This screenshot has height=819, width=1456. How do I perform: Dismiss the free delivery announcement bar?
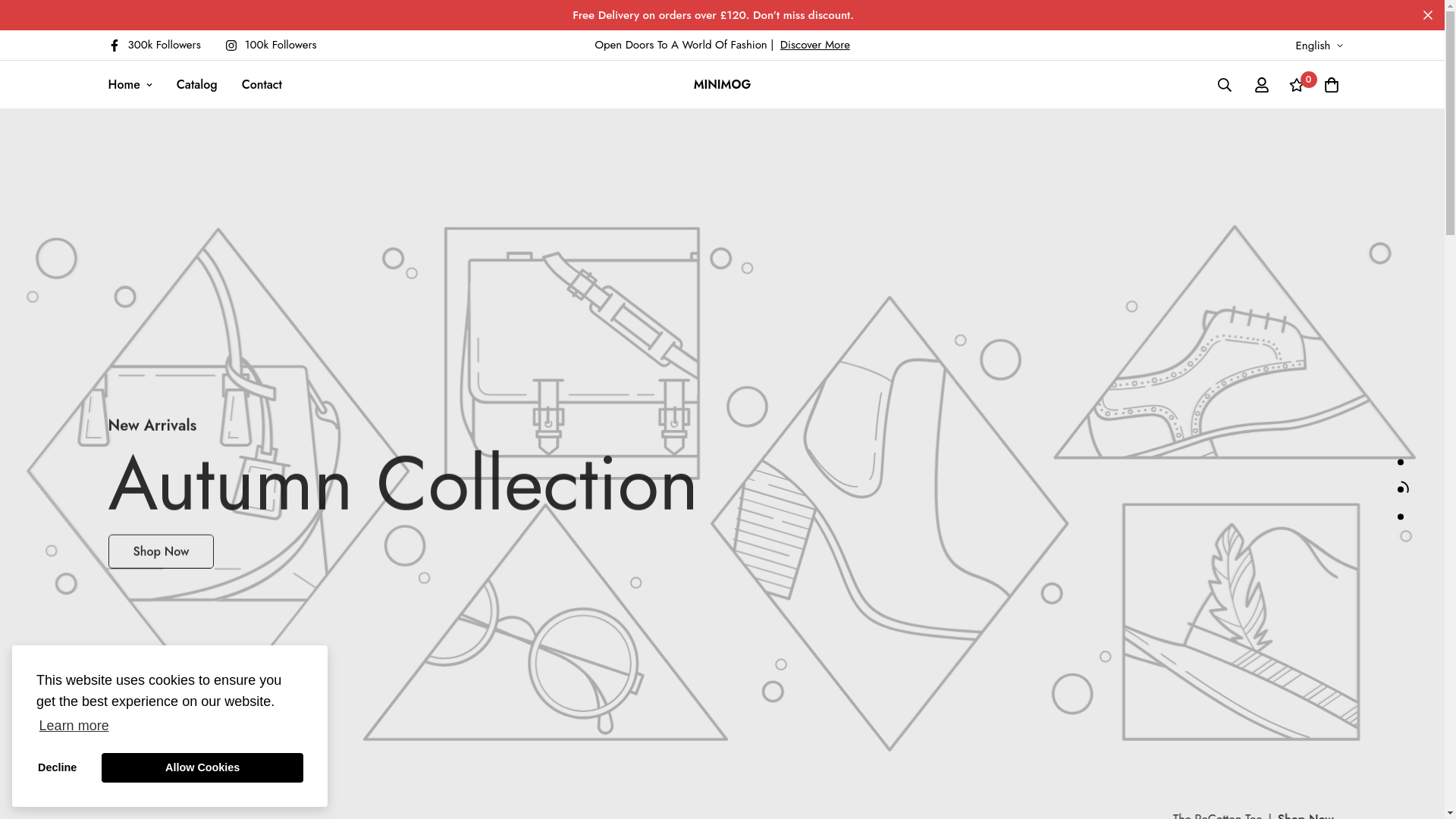pyautogui.click(x=1428, y=15)
